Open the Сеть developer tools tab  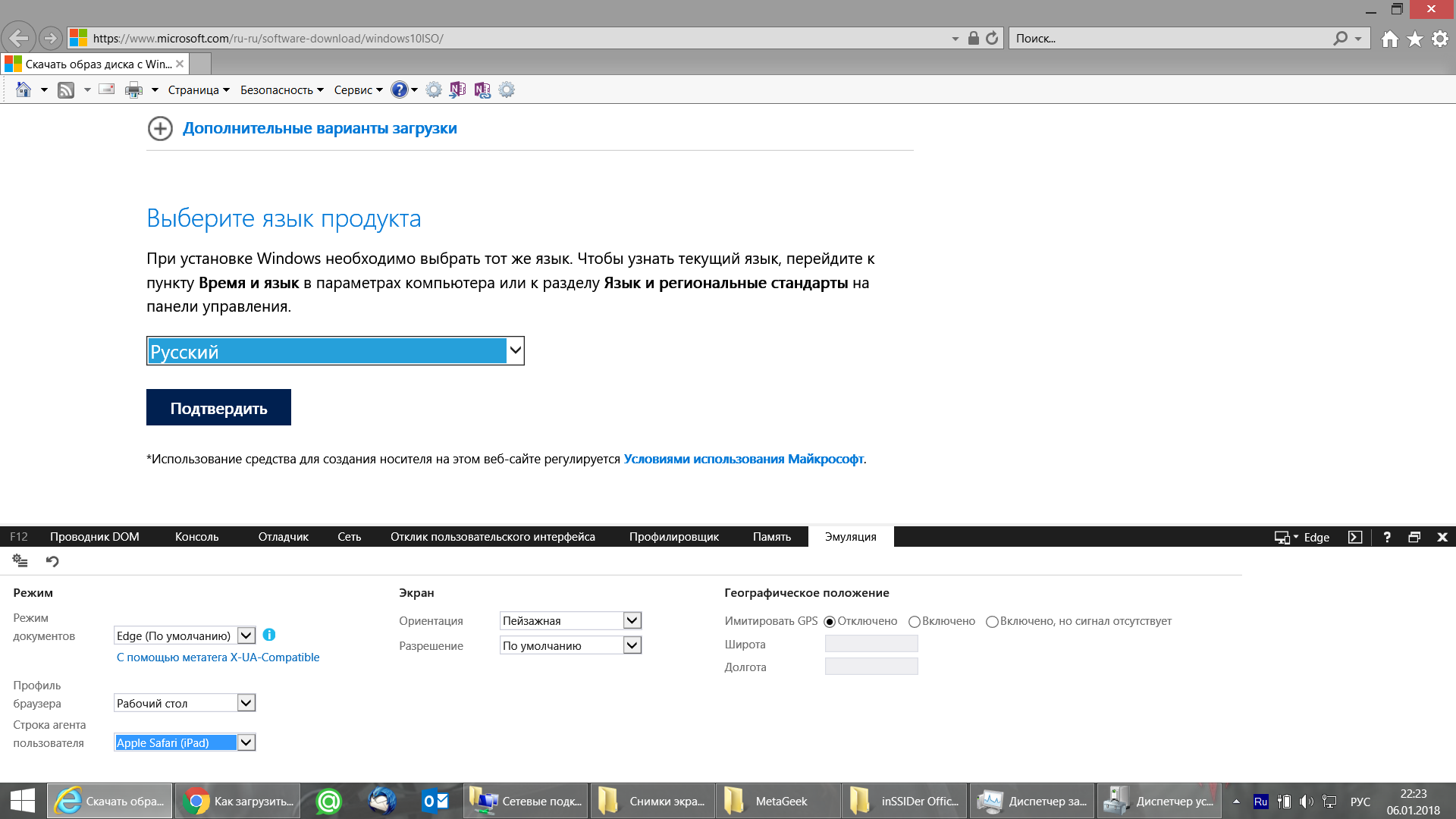(349, 537)
